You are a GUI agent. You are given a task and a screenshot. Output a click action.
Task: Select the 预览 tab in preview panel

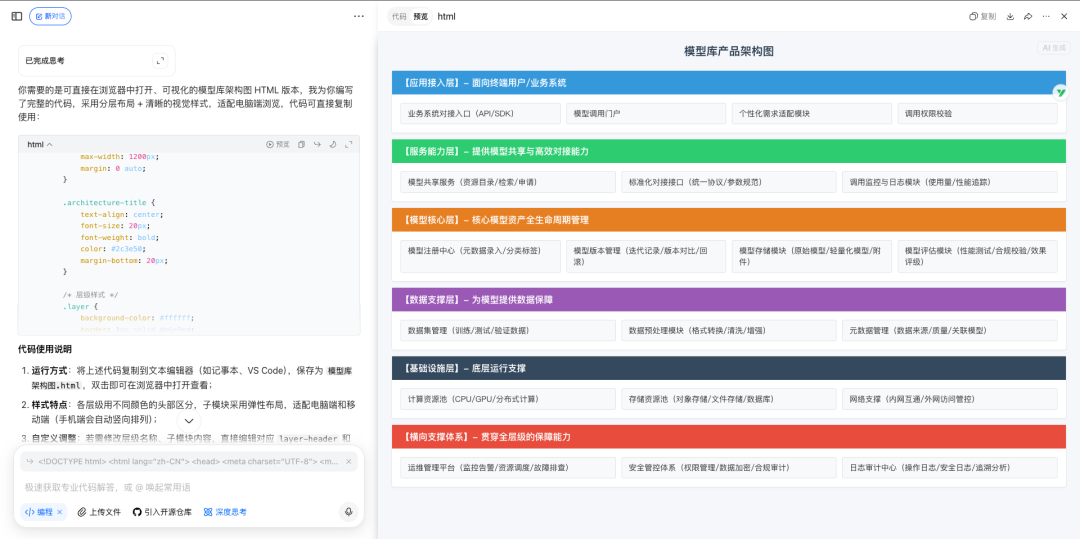tap(420, 16)
